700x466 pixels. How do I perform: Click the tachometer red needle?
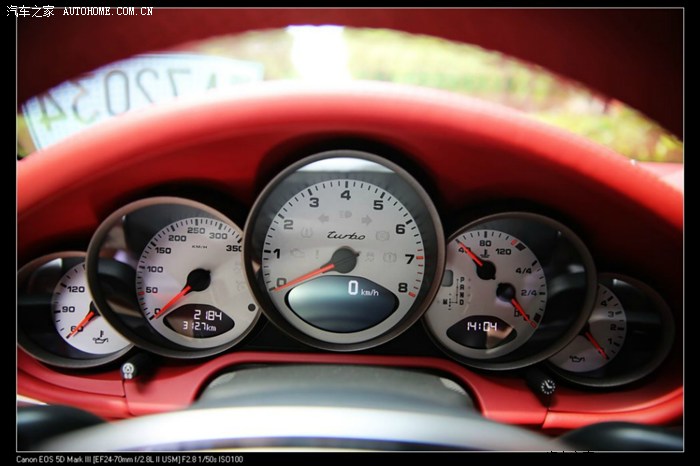[x=308, y=274]
